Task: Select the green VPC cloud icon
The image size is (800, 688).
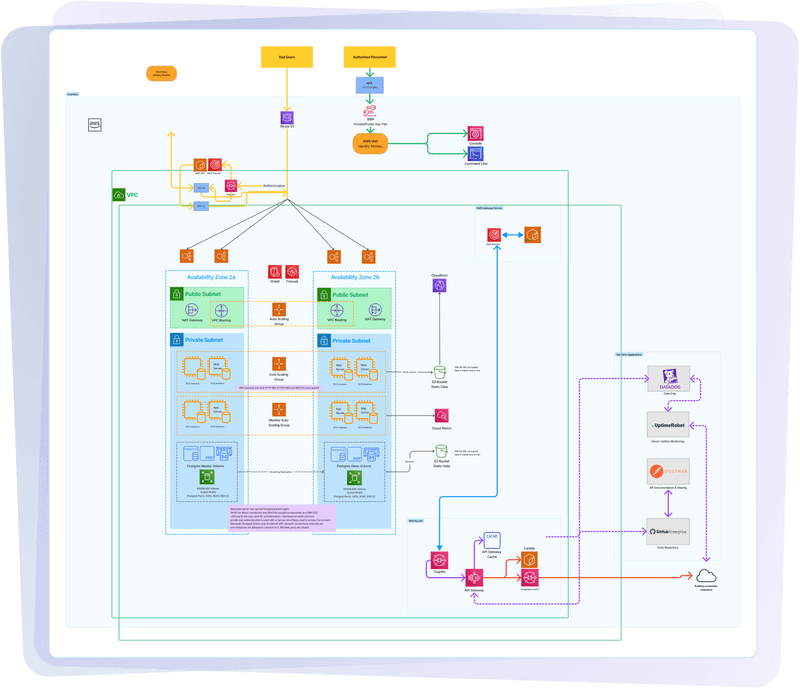Action: (x=118, y=194)
